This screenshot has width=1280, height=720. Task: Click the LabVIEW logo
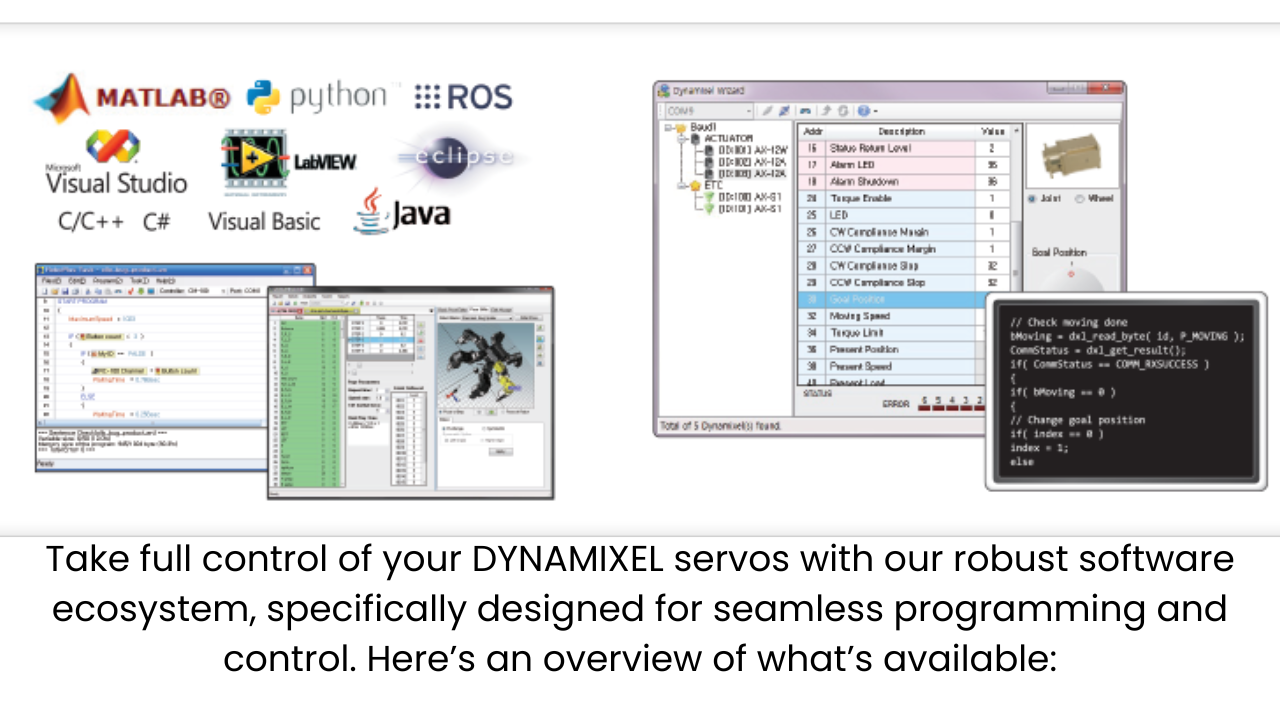[289, 160]
